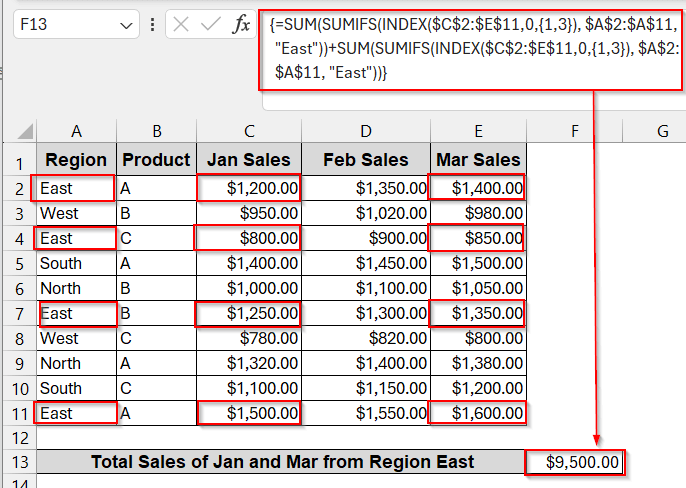Viewport: 686px width, 488px height.
Task: Select the column G header
Action: 662,131
